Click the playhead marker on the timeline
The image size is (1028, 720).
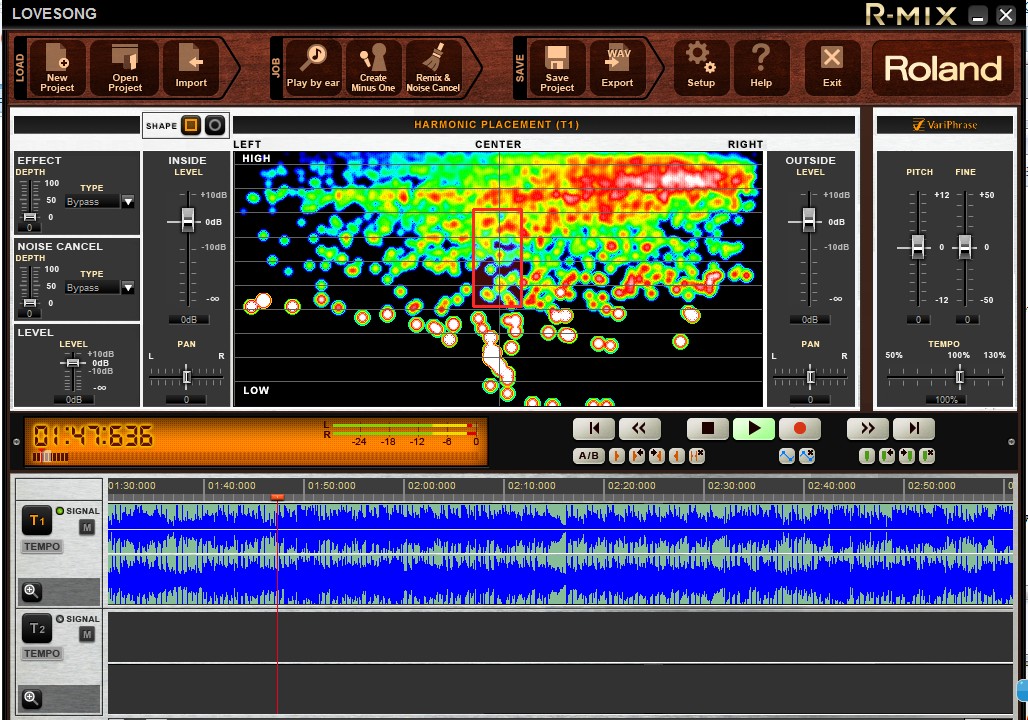click(277, 498)
